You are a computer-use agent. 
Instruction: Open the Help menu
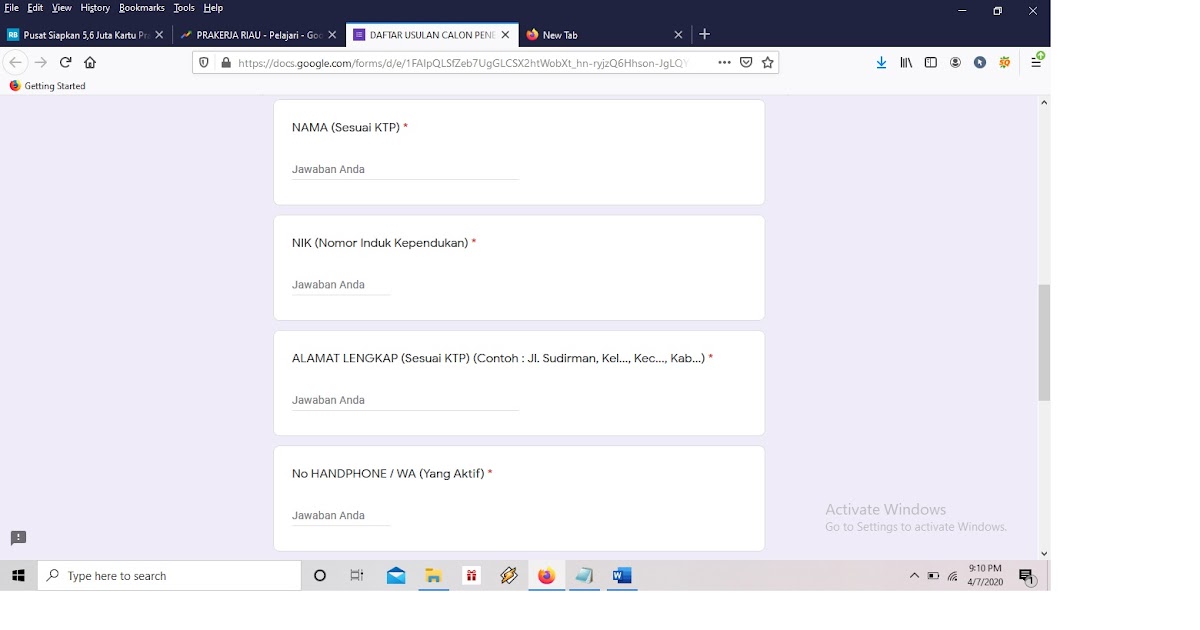point(213,8)
